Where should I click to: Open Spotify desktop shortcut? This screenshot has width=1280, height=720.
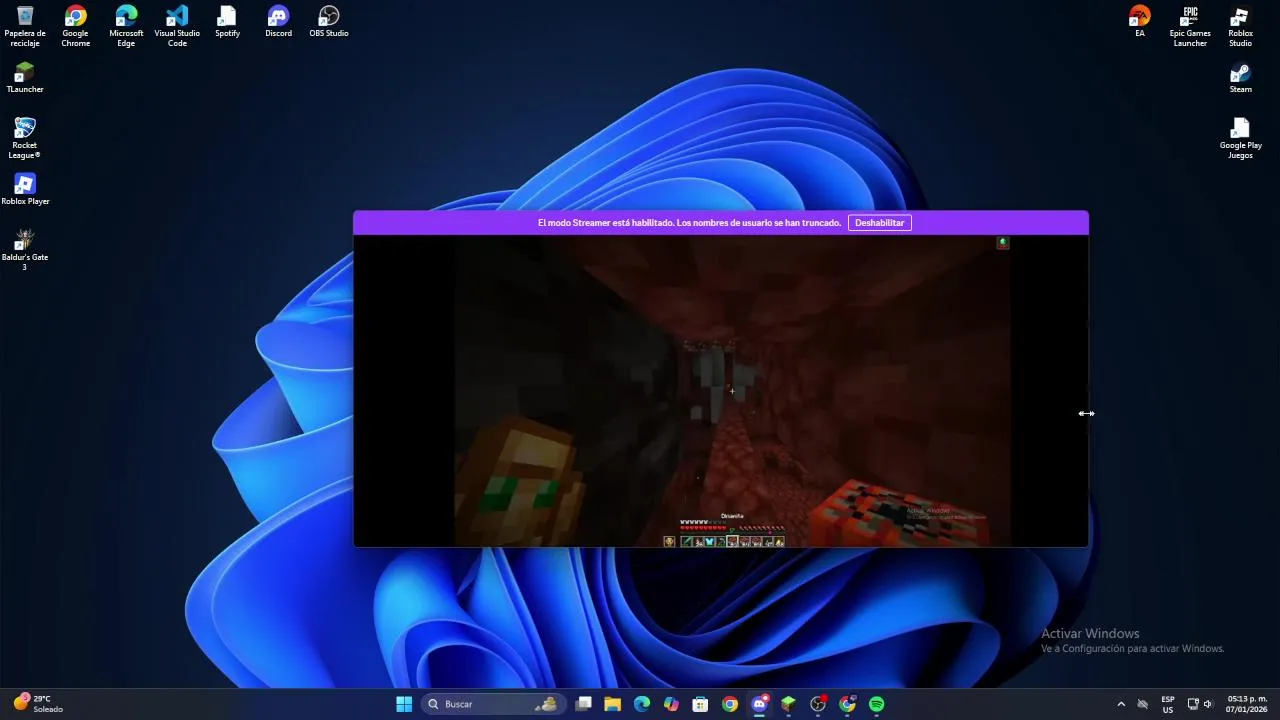228,22
